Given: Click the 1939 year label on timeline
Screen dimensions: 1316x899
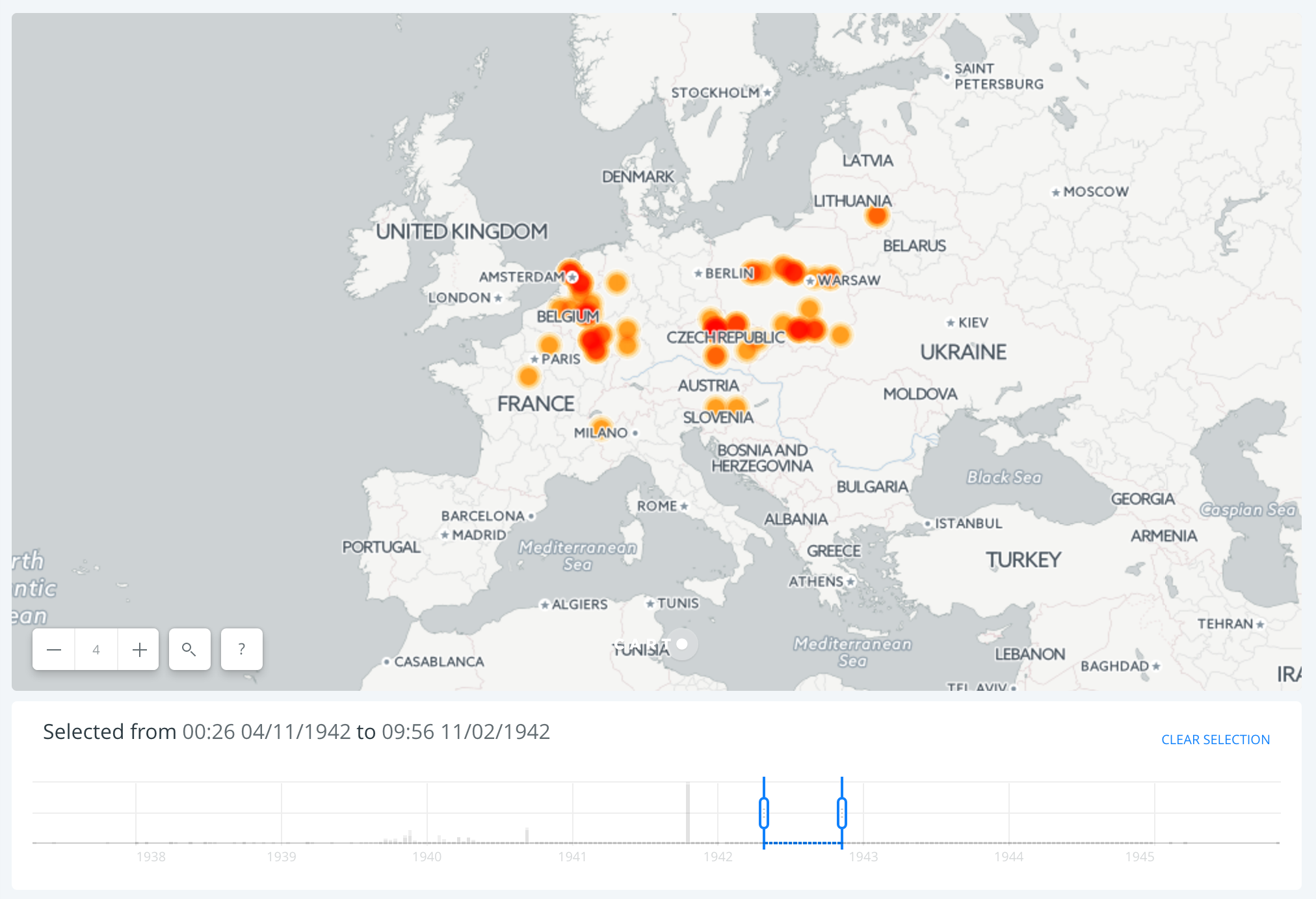Looking at the screenshot, I should (282, 857).
